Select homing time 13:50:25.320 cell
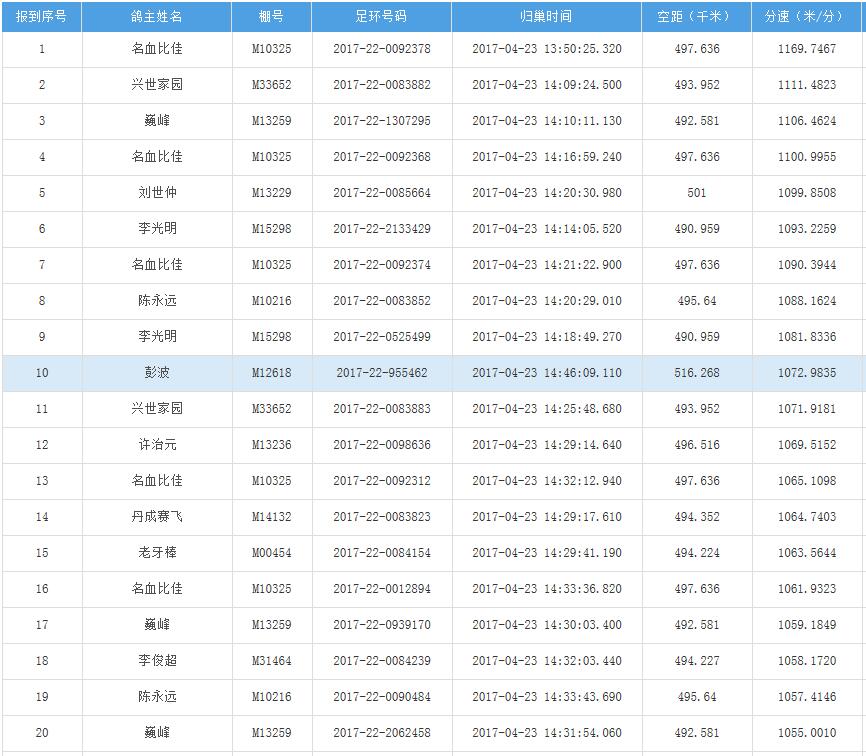The width and height of the screenshot is (866, 756). [546, 49]
